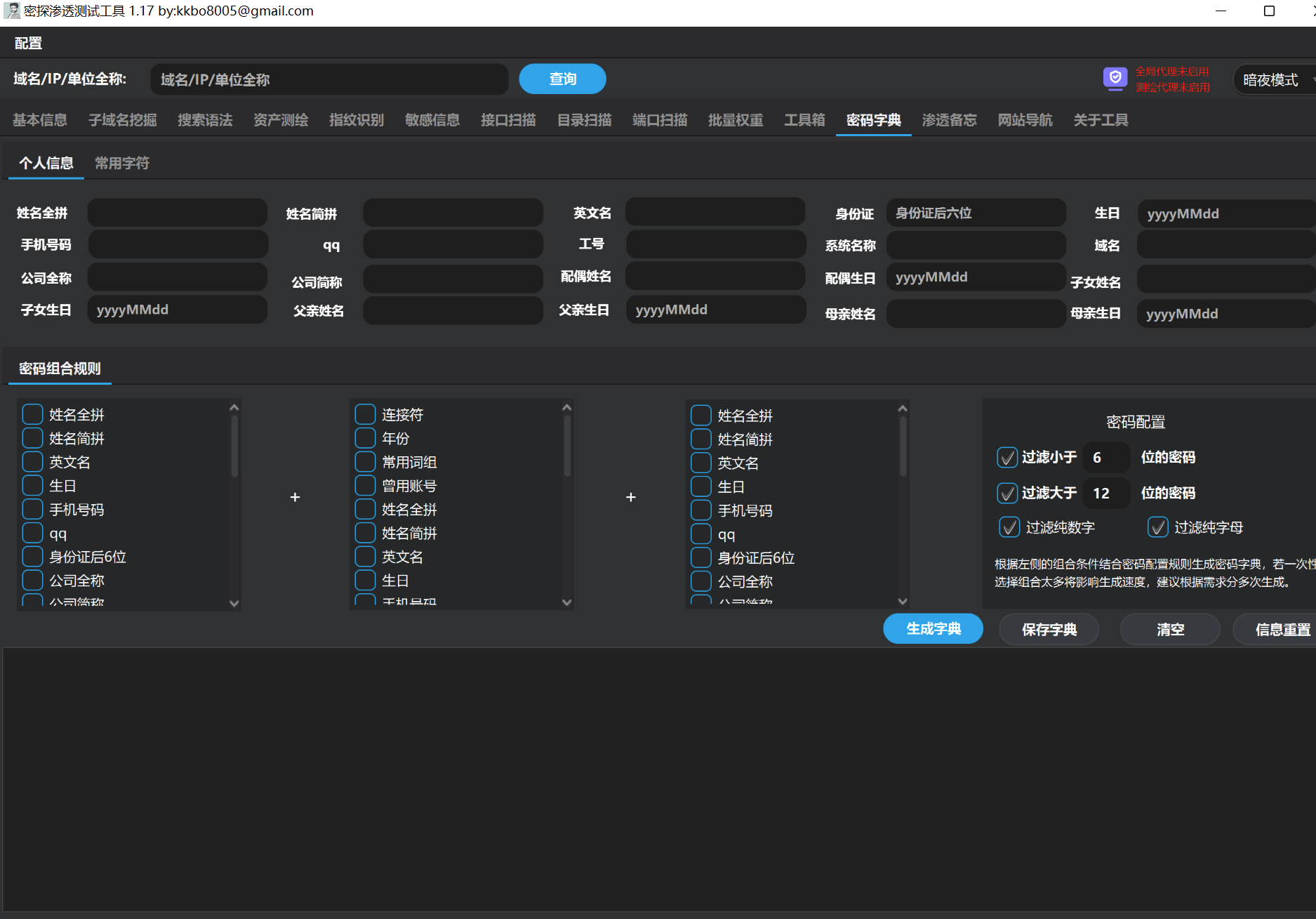Select the 目录扫描 tab
Viewport: 1316px width, 919px height.
pyautogui.click(x=584, y=120)
